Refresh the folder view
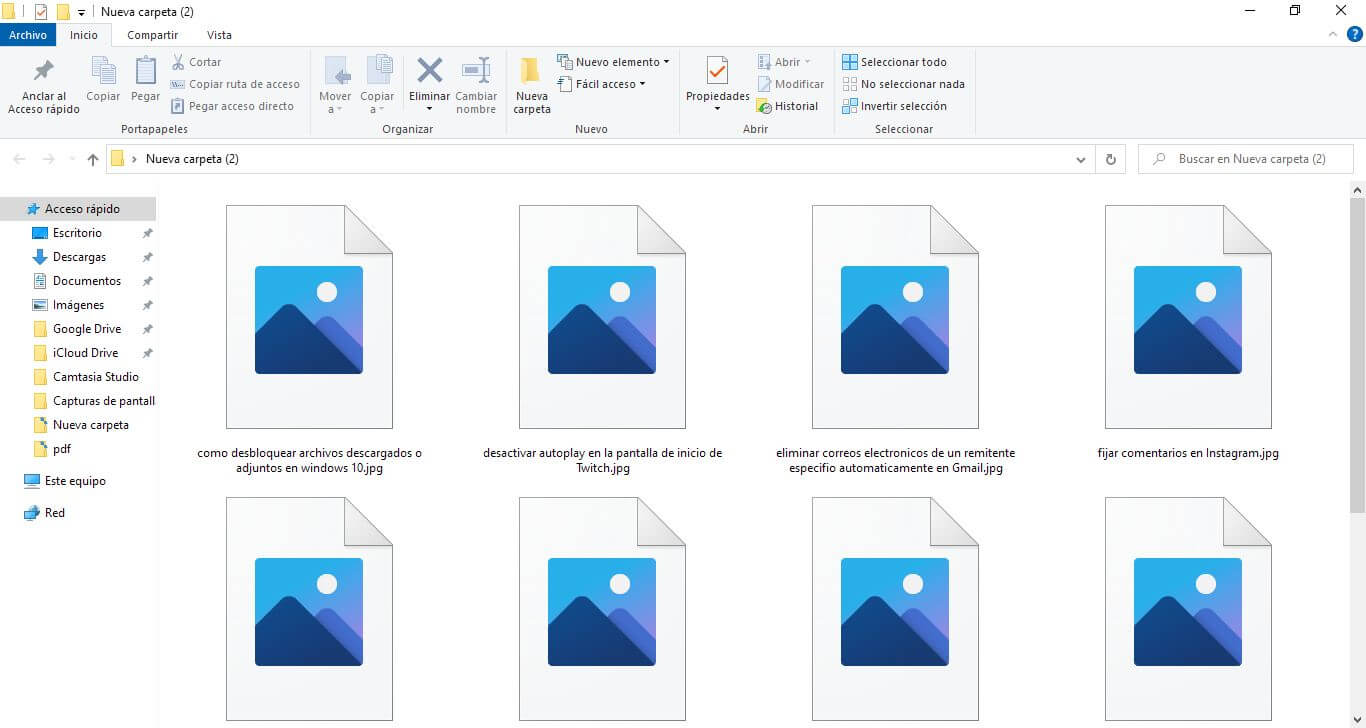This screenshot has height=728, width=1366. pyautogui.click(x=1110, y=159)
